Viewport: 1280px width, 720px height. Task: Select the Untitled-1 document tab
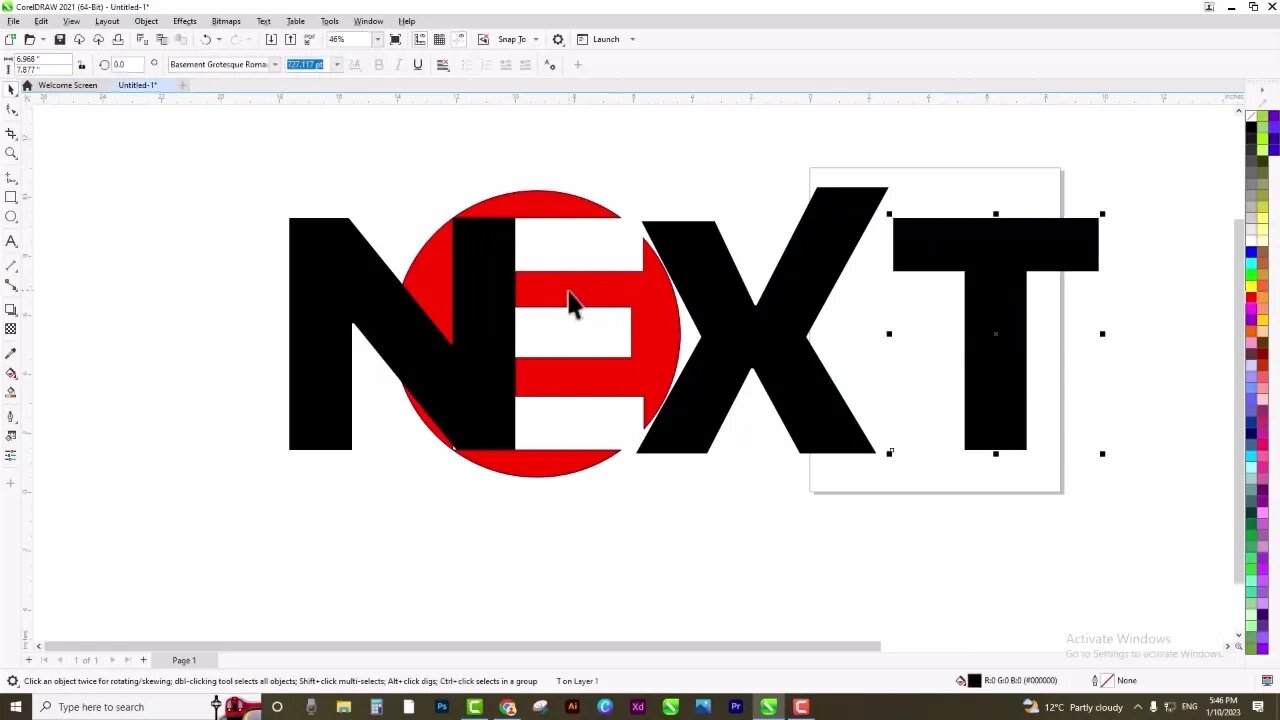point(137,85)
